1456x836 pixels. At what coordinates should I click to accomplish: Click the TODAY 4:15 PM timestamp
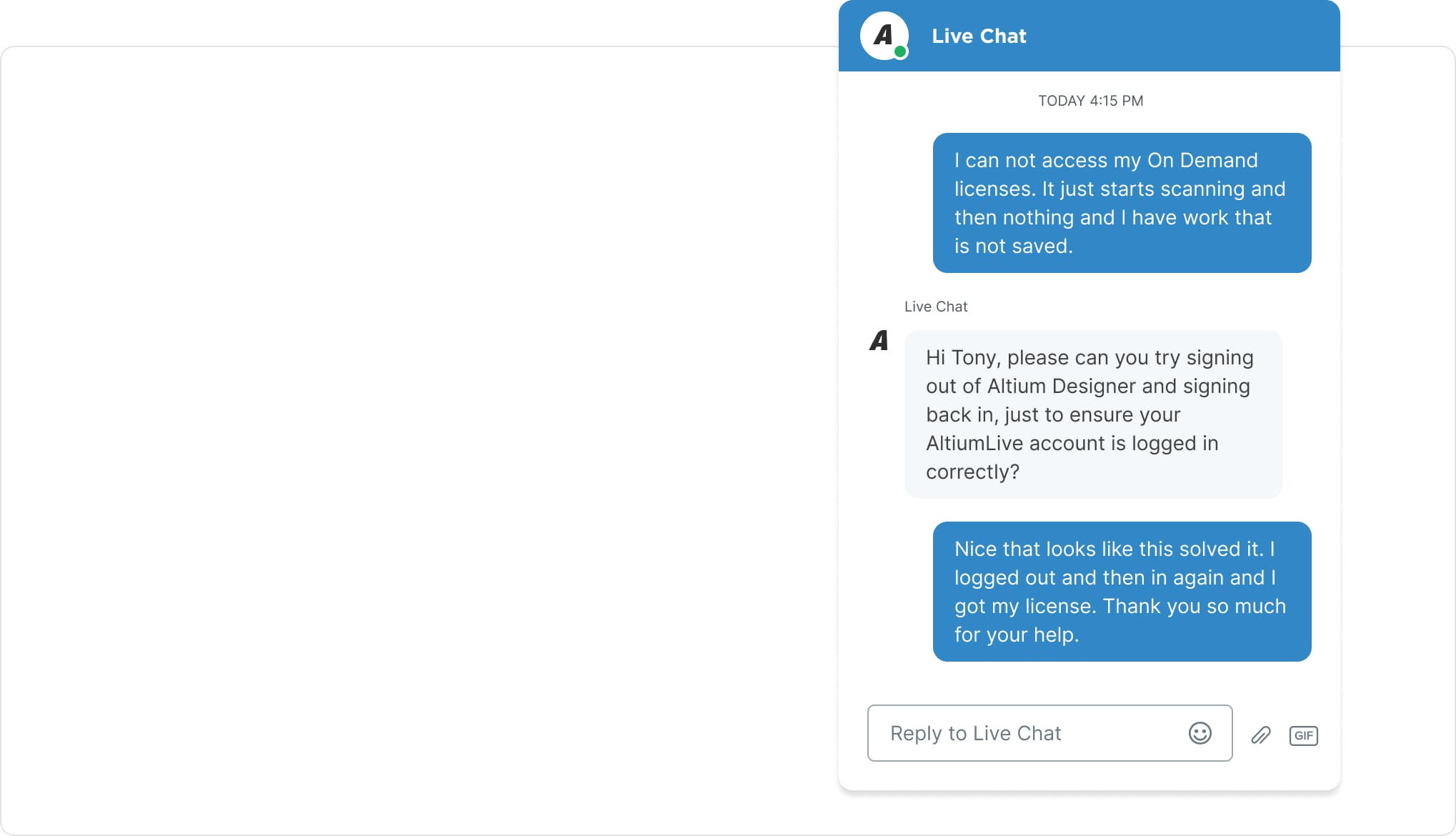1090,101
